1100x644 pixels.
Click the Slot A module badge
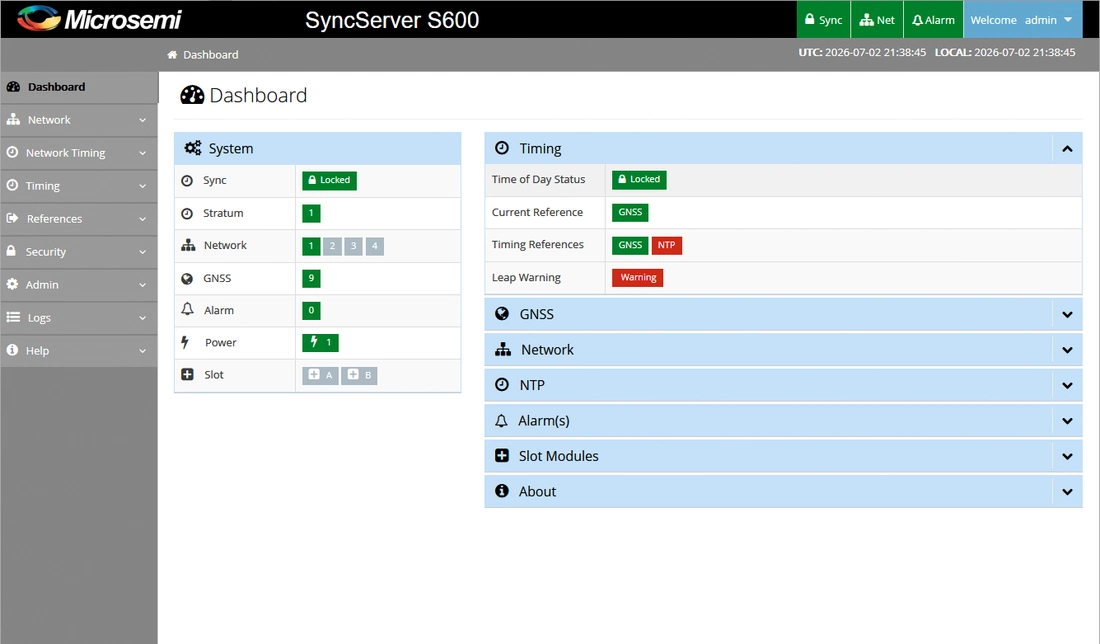pos(321,375)
